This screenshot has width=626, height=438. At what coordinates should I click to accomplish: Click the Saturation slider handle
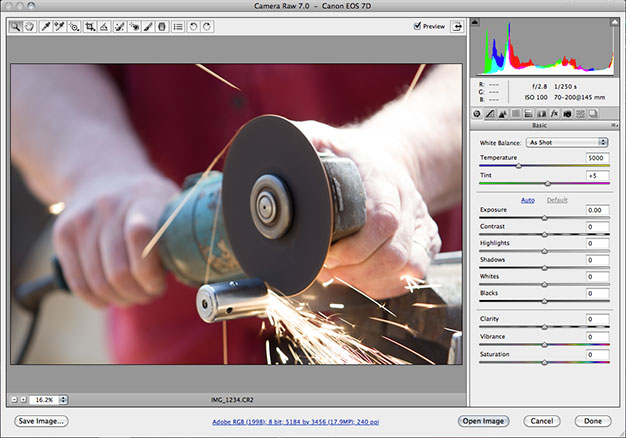[x=545, y=363]
